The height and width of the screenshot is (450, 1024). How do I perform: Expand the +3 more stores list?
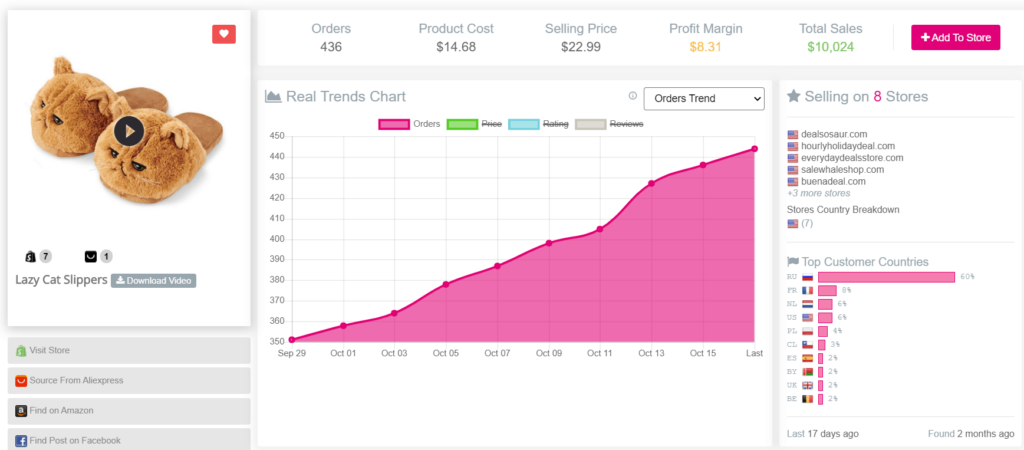coord(818,193)
